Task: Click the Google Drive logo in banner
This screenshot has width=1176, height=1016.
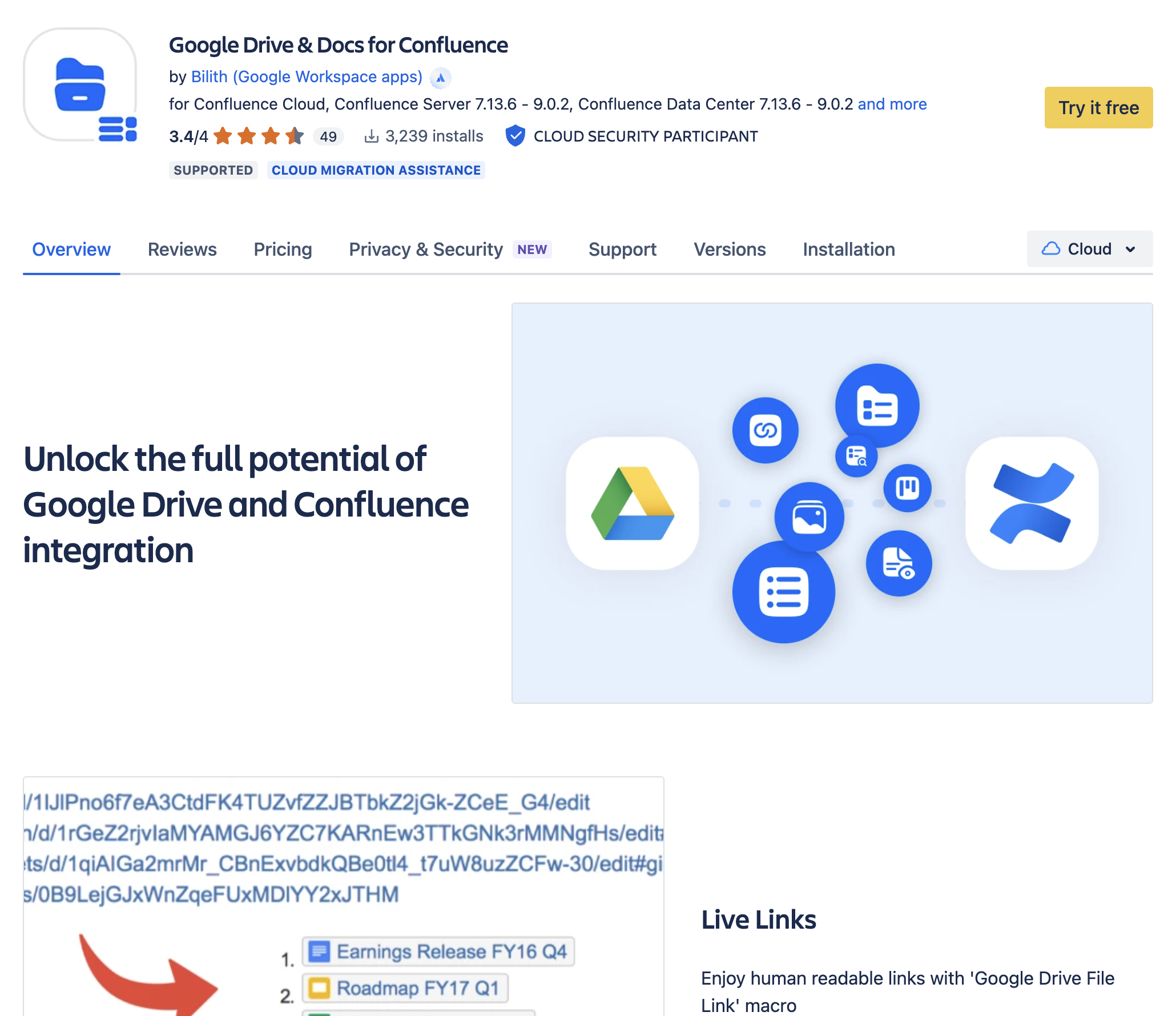Action: pyautogui.click(x=633, y=503)
